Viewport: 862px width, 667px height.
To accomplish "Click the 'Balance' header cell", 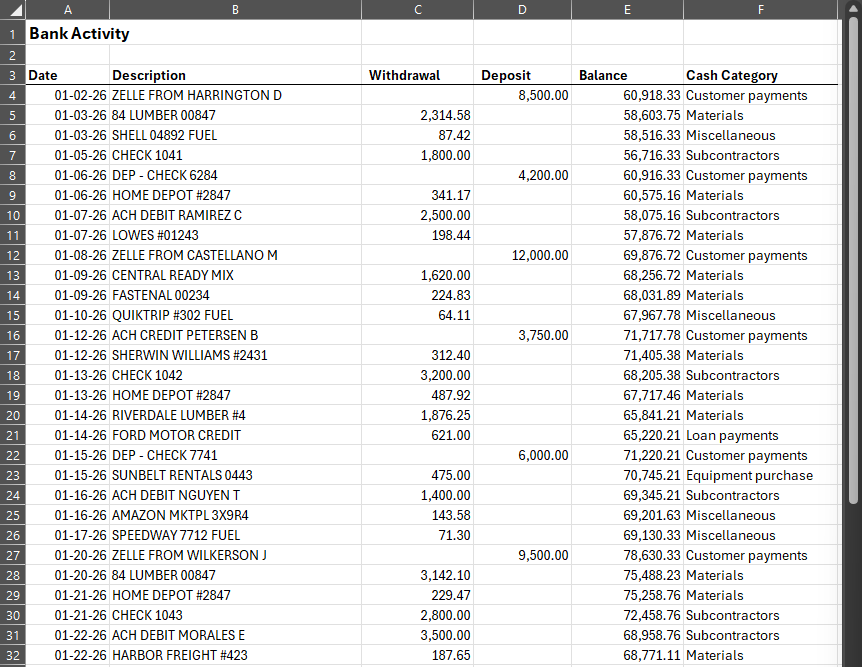I will click(627, 75).
